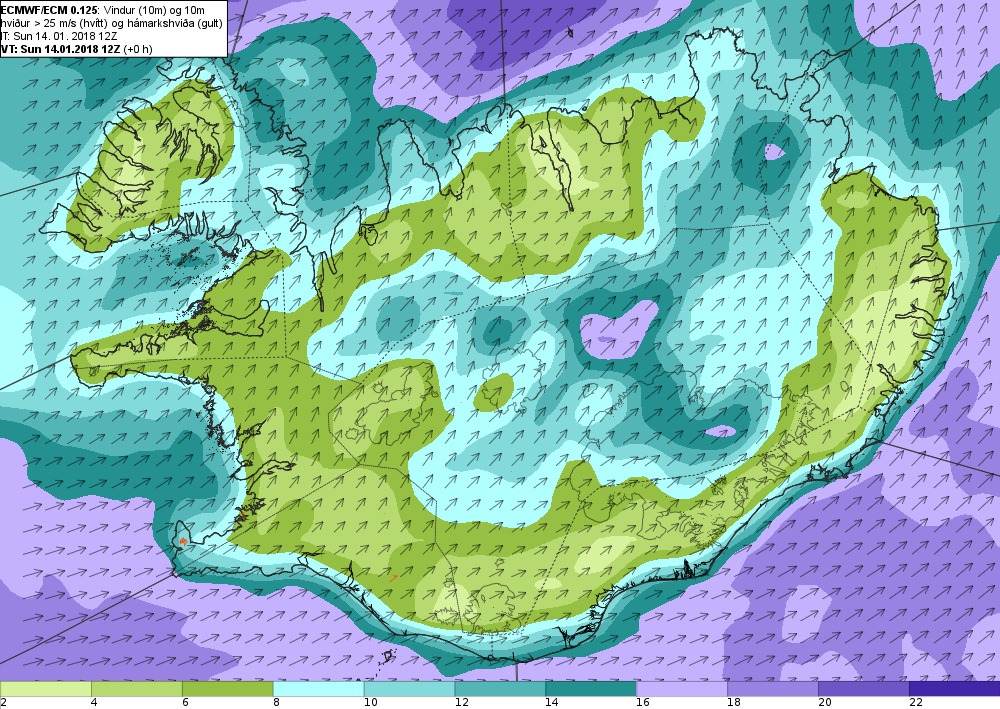Click the legend value label '6'
Image resolution: width=1000 pixels, height=709 pixels.
[186, 703]
